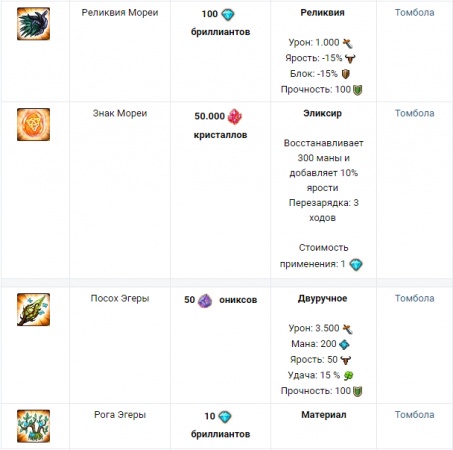
Task: Click the clover icon next to Удача
Action: pyautogui.click(x=348, y=376)
